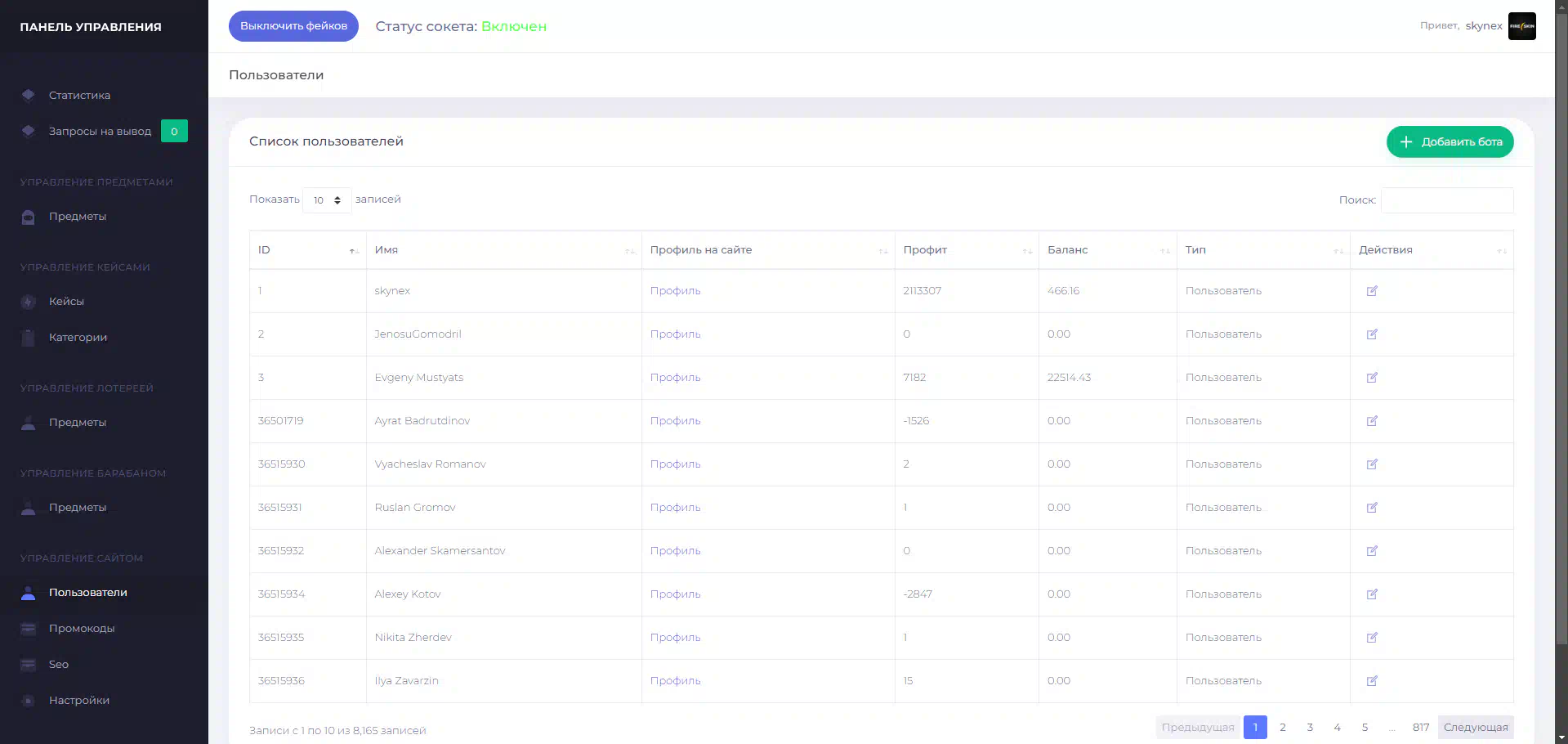Open Профиль link for Ayrat Badrutdinov

coord(675,421)
